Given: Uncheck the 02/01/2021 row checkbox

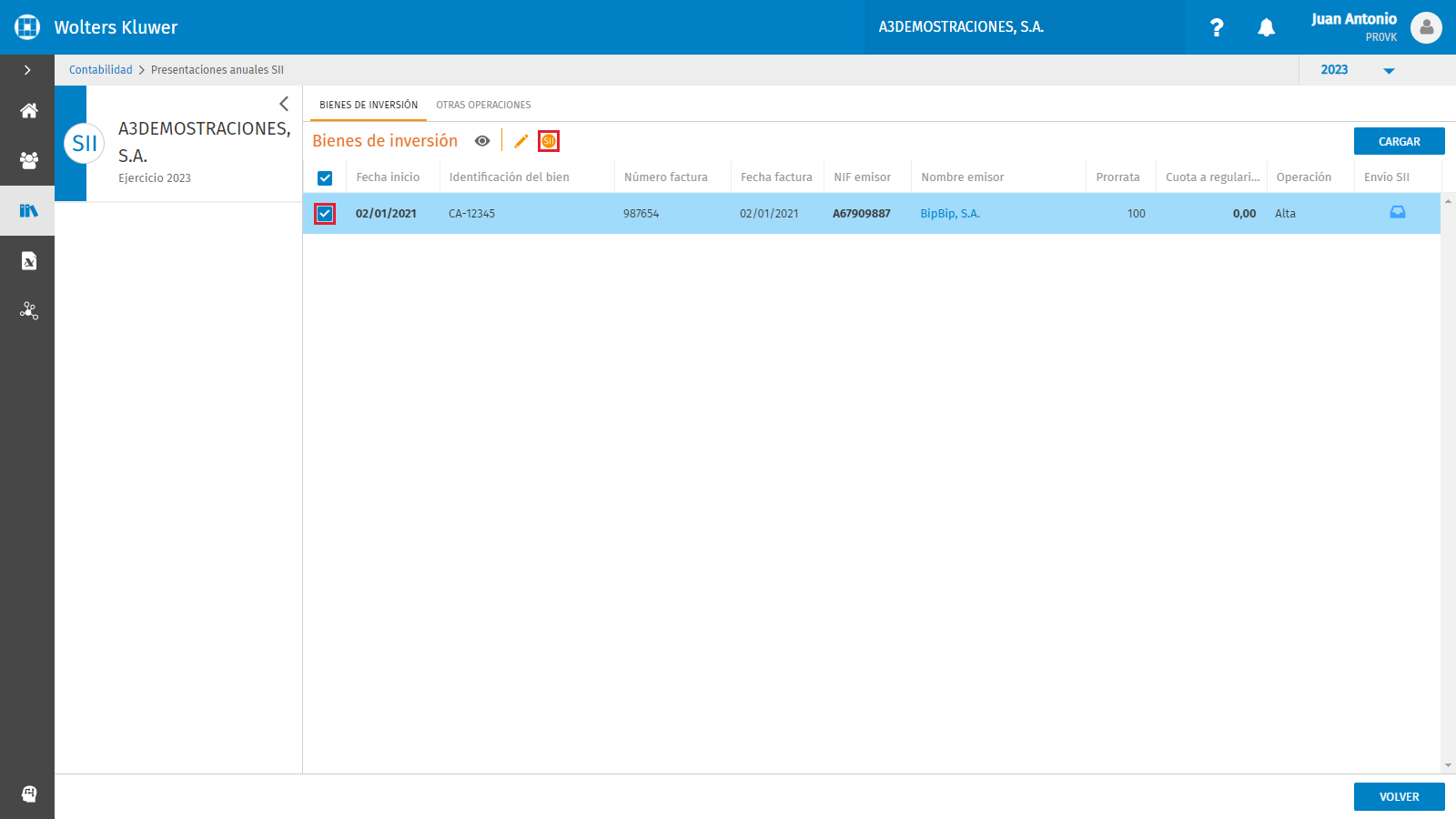Looking at the screenshot, I should click(x=325, y=214).
